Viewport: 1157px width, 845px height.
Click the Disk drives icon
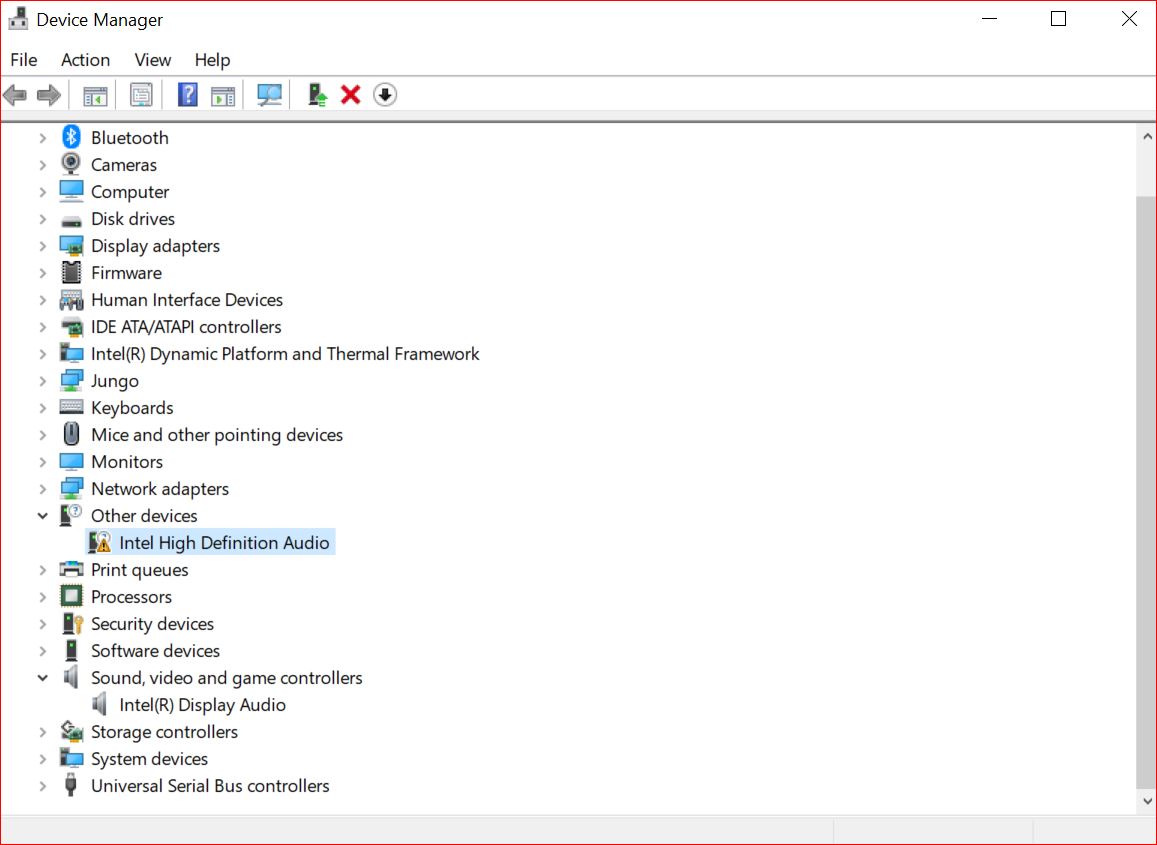pyautogui.click(x=71, y=219)
